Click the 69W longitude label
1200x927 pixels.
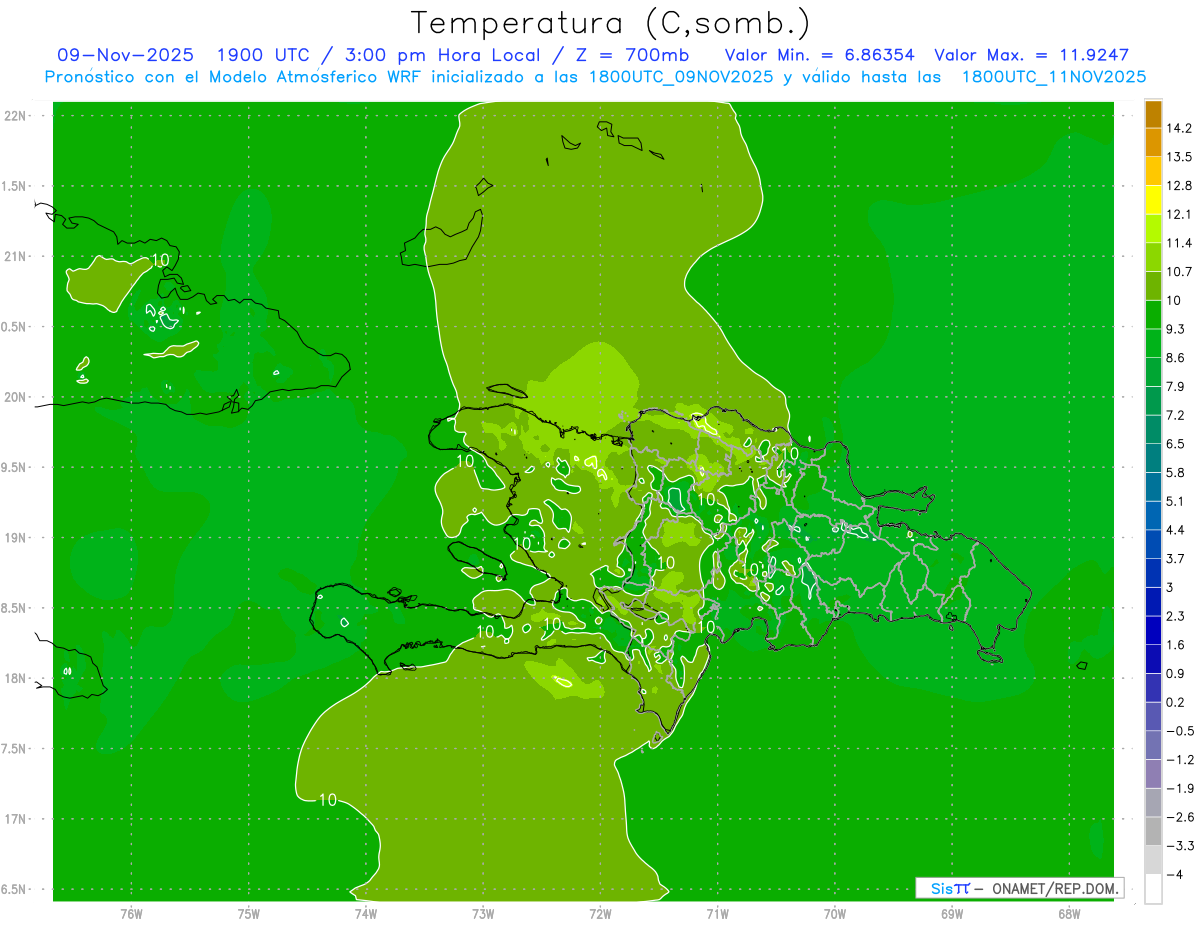(x=951, y=914)
